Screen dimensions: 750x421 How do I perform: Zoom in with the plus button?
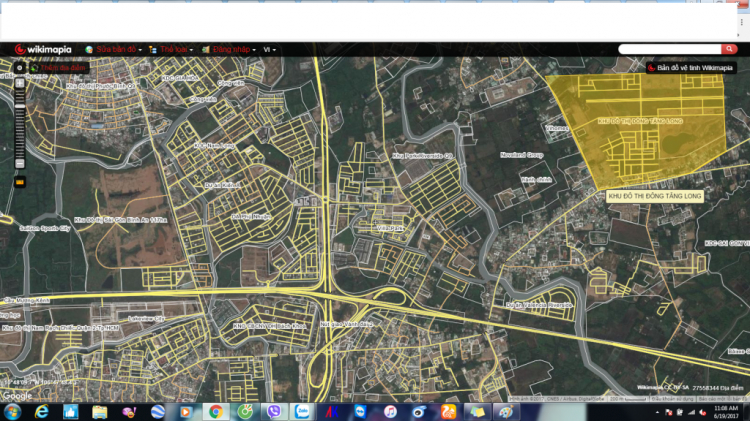tap(20, 83)
